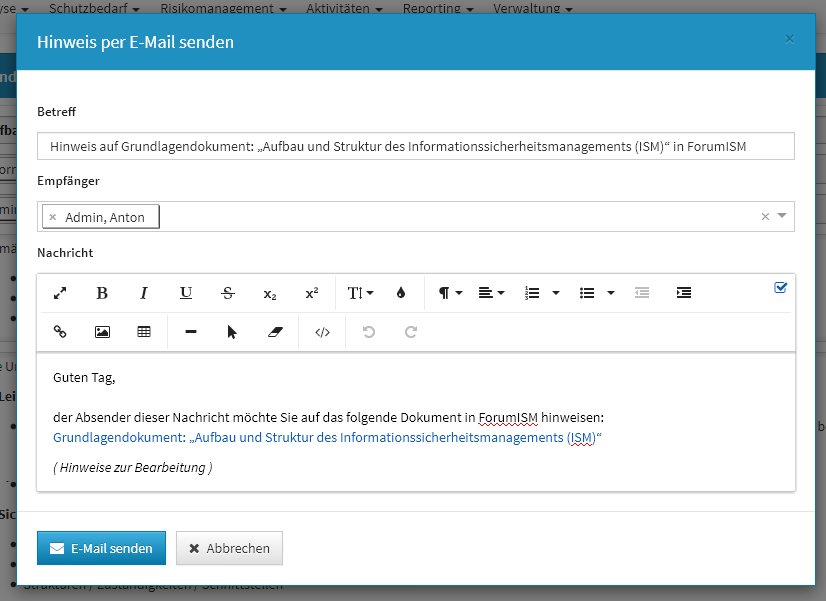Image resolution: width=826 pixels, height=601 pixels.
Task: Apply italic formatting in editor toolbar
Action: (x=144, y=293)
